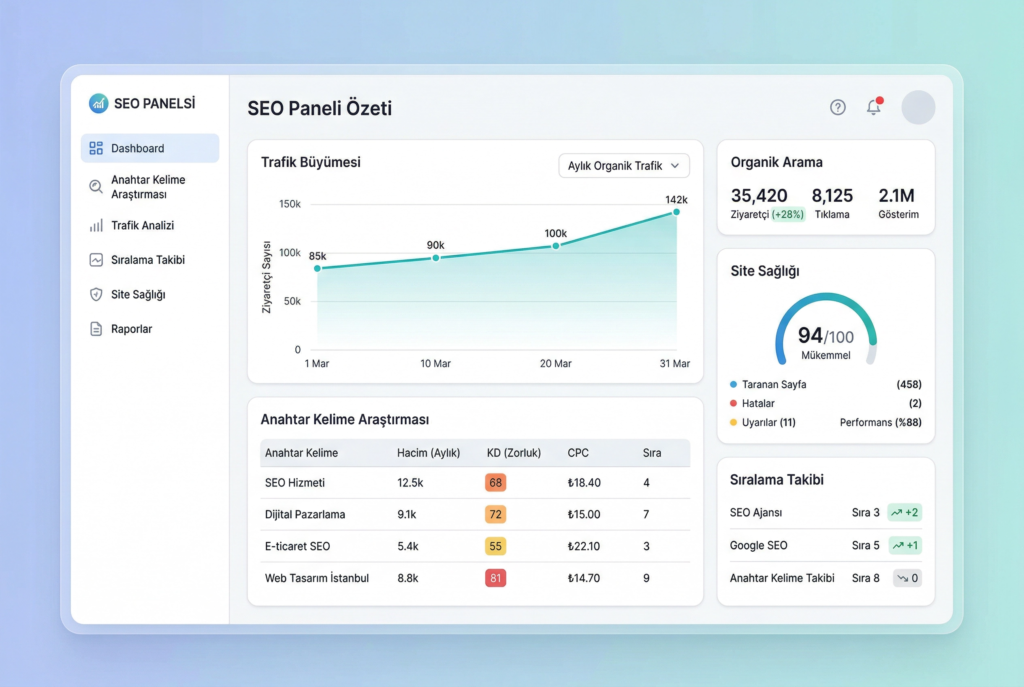Open help via the question mark icon

click(838, 108)
